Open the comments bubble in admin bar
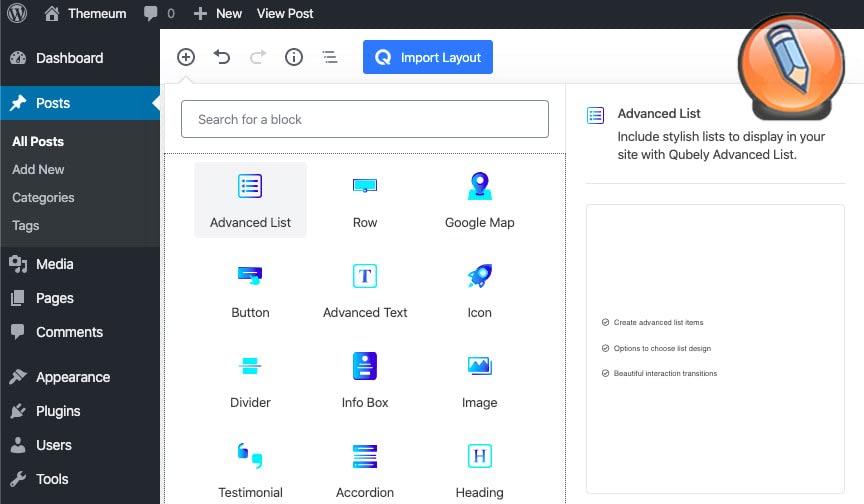The width and height of the screenshot is (864, 504). pos(159,13)
